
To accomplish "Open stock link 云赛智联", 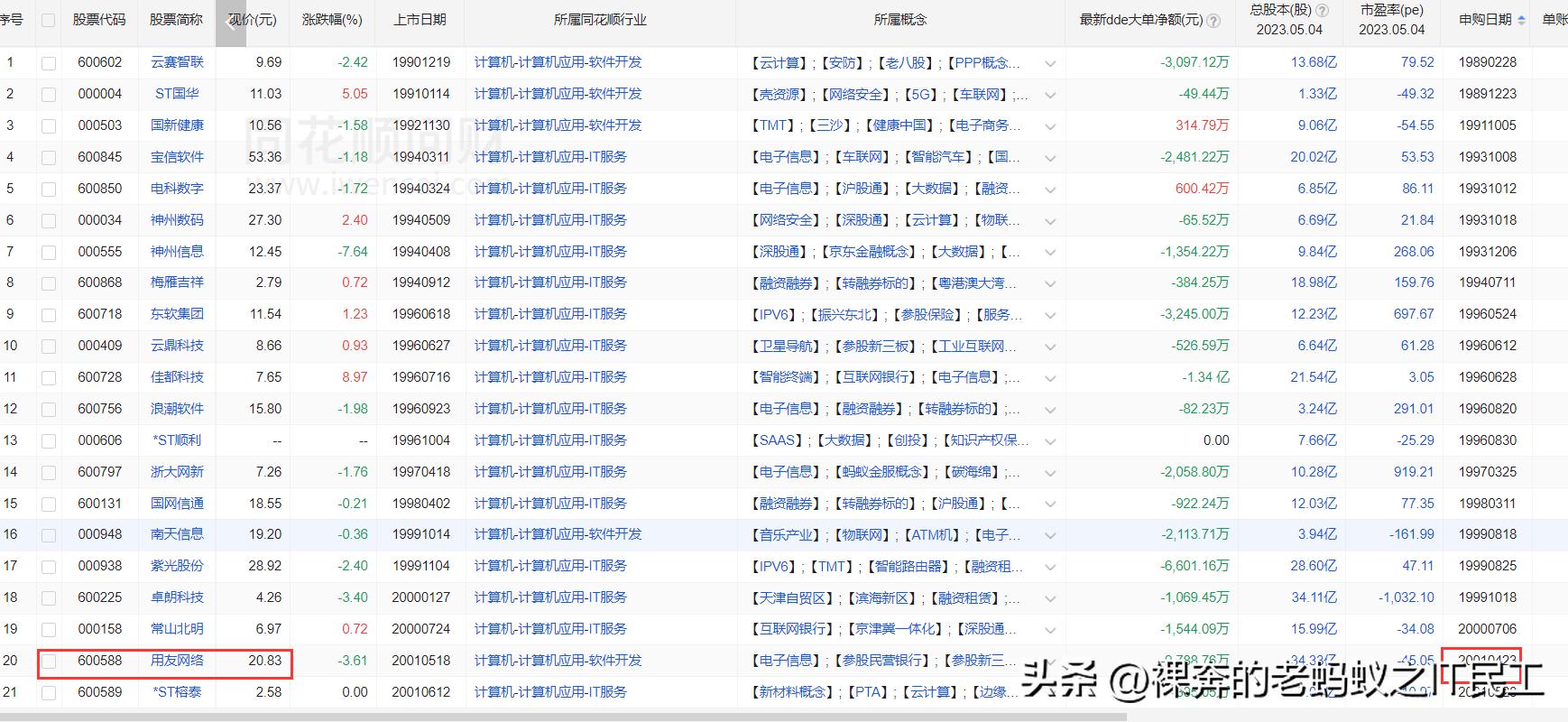I will tap(177, 62).
